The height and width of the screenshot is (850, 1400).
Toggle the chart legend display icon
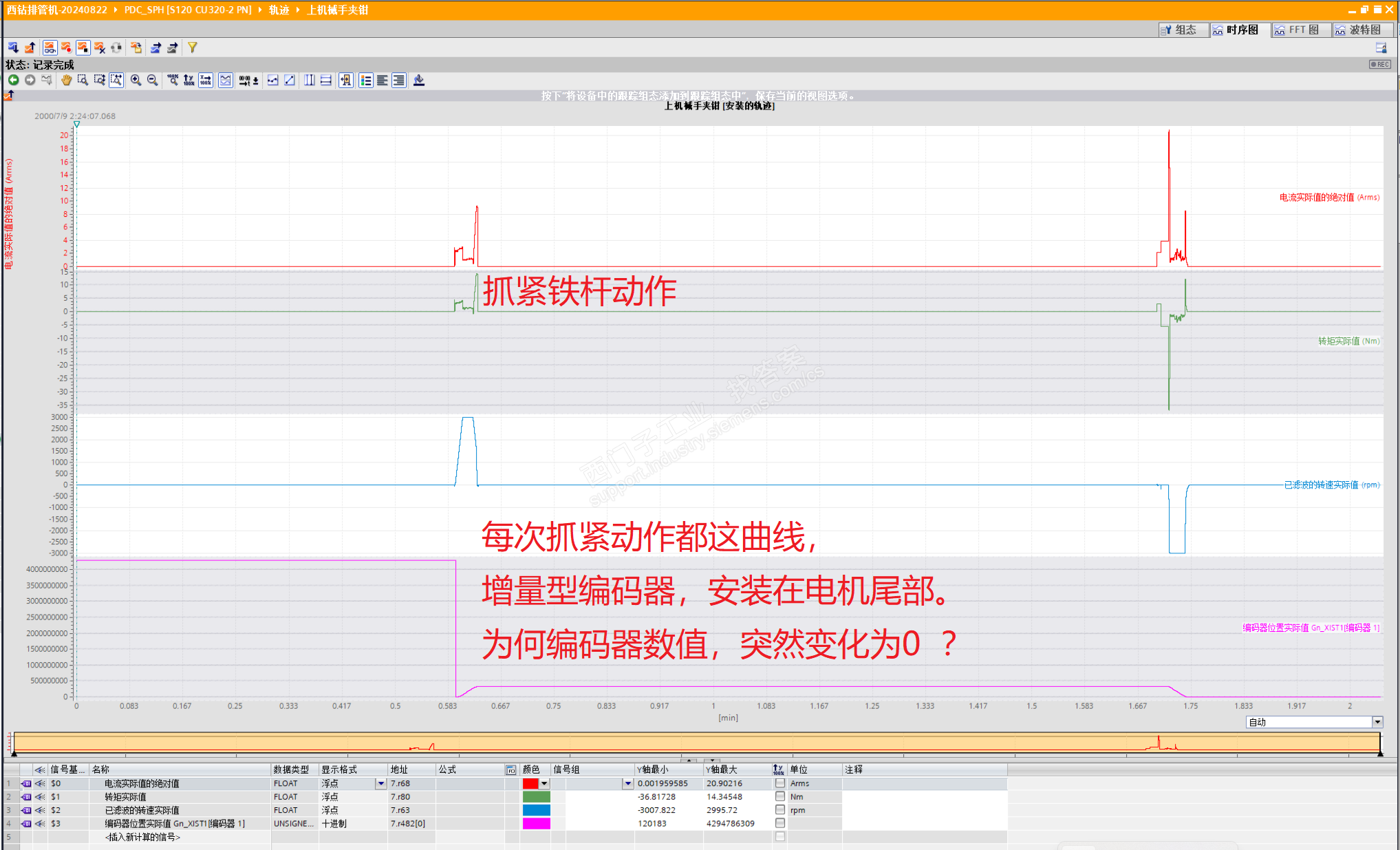pos(366,81)
